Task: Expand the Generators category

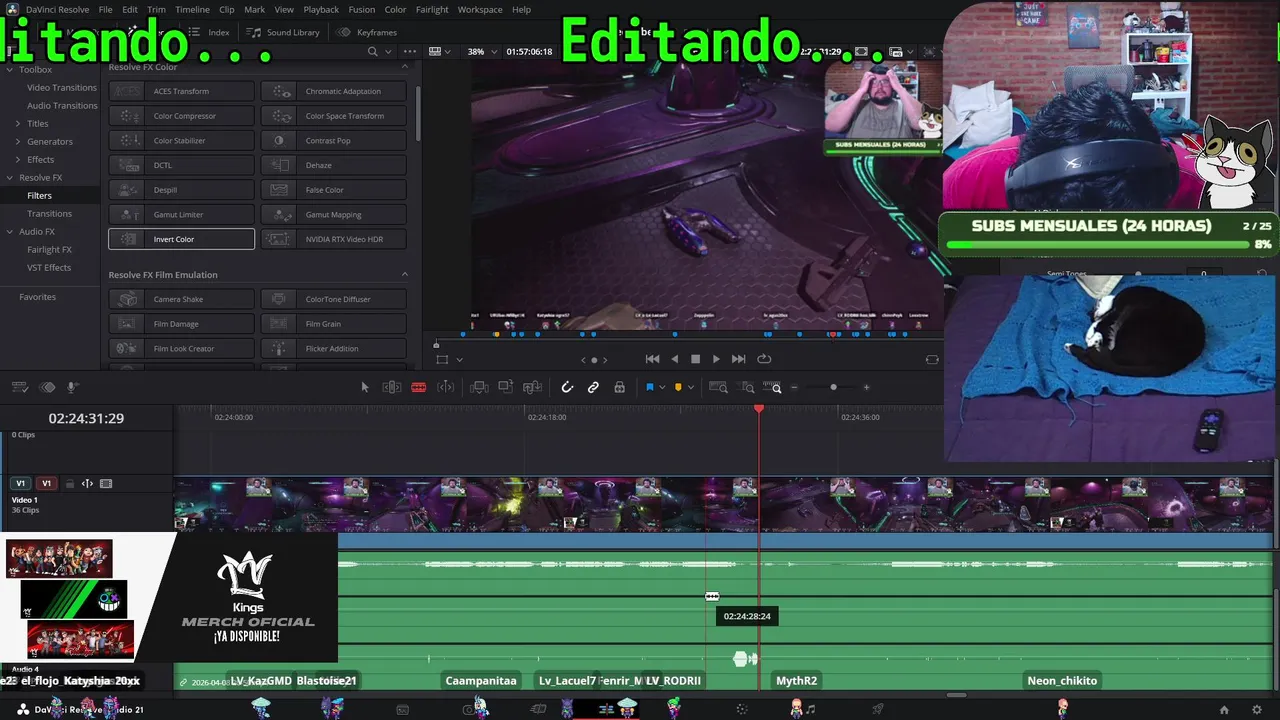Action: [x=17, y=142]
